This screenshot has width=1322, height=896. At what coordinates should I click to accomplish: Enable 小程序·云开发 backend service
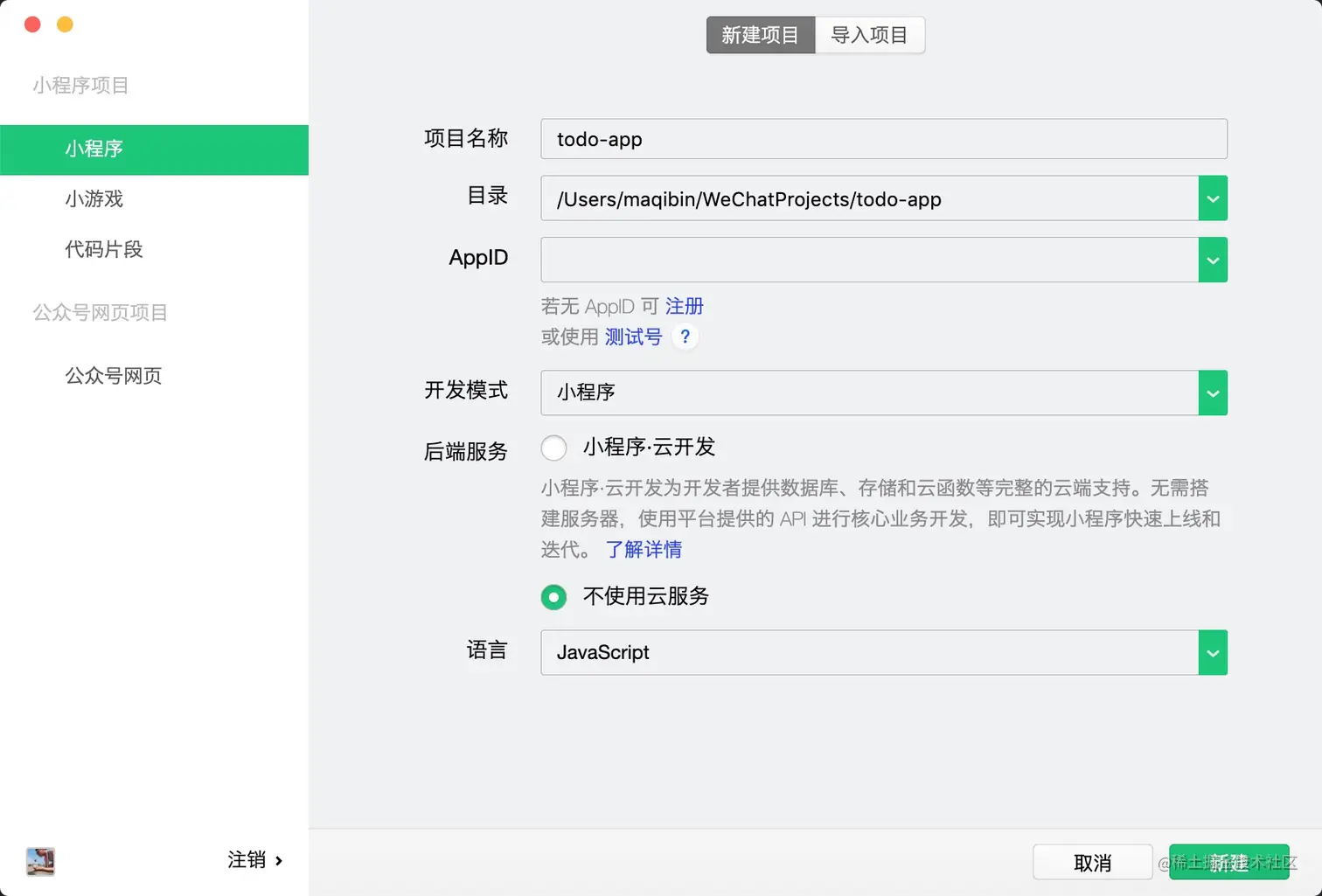tap(553, 448)
